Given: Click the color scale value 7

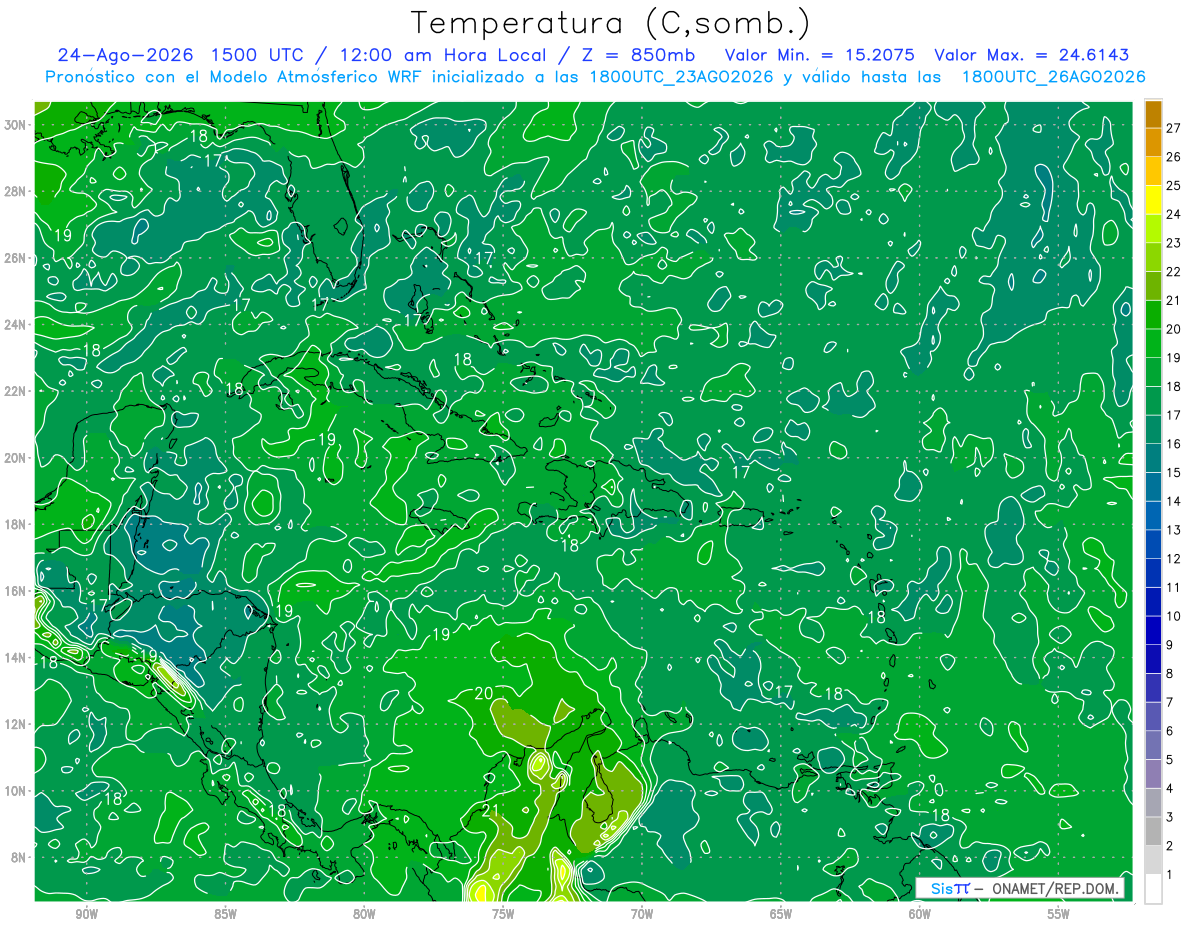Looking at the screenshot, I should pos(1171,702).
